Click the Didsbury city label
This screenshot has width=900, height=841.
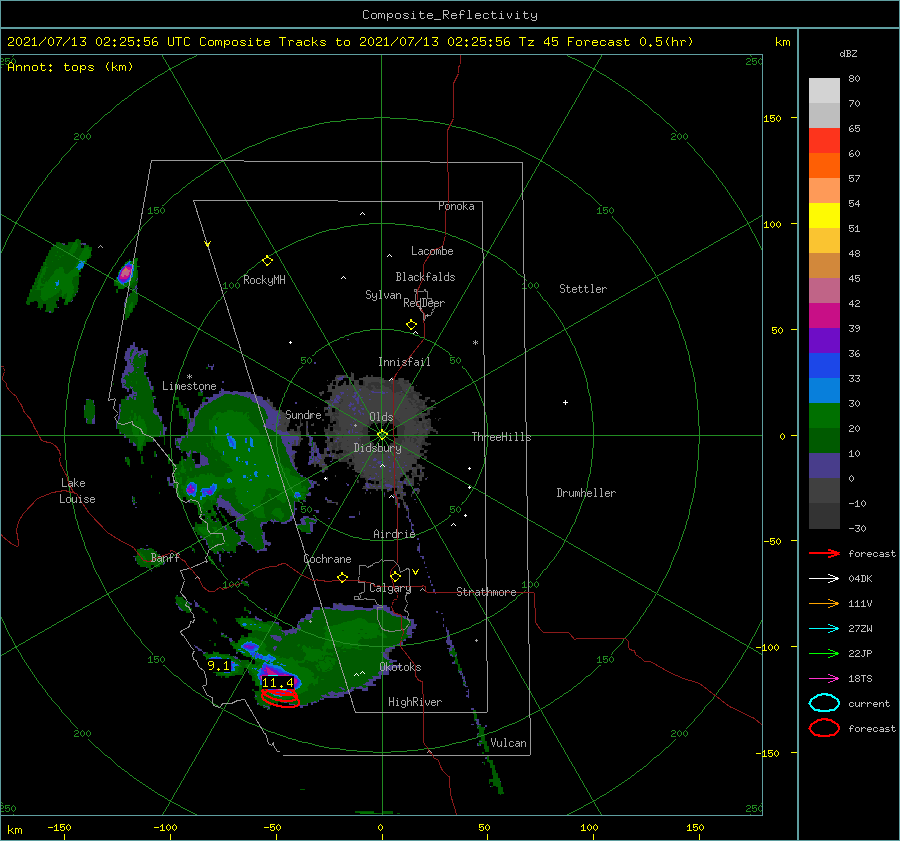click(377, 448)
